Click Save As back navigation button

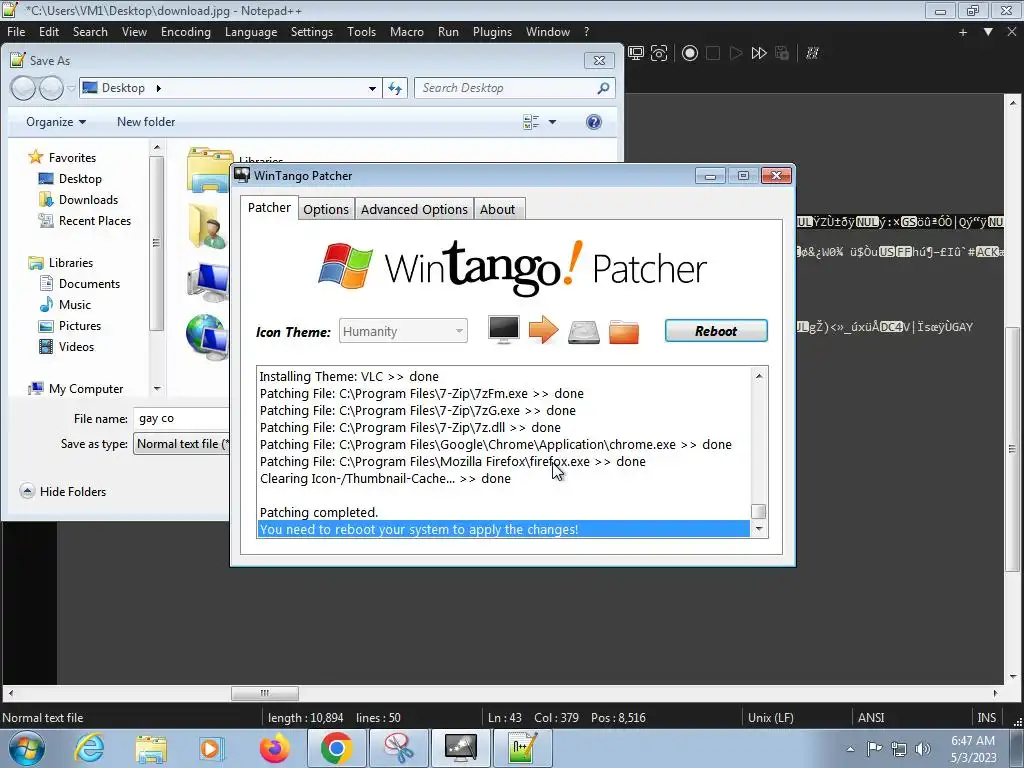click(24, 88)
